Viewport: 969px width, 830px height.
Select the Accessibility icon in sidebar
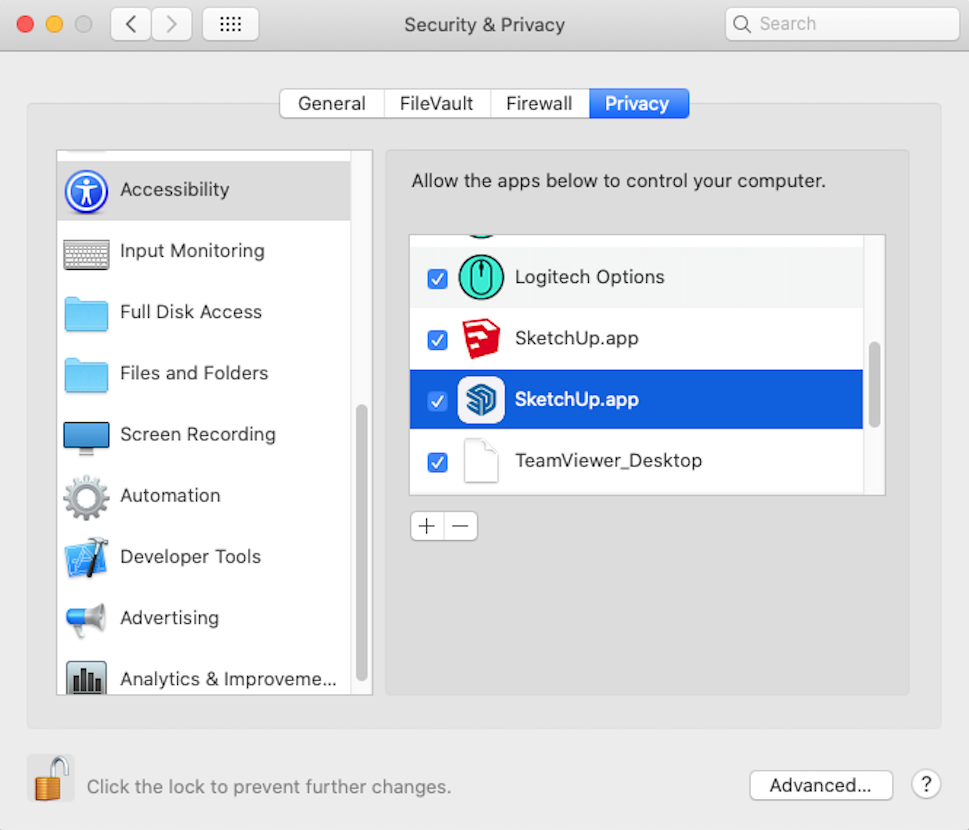[x=86, y=190]
